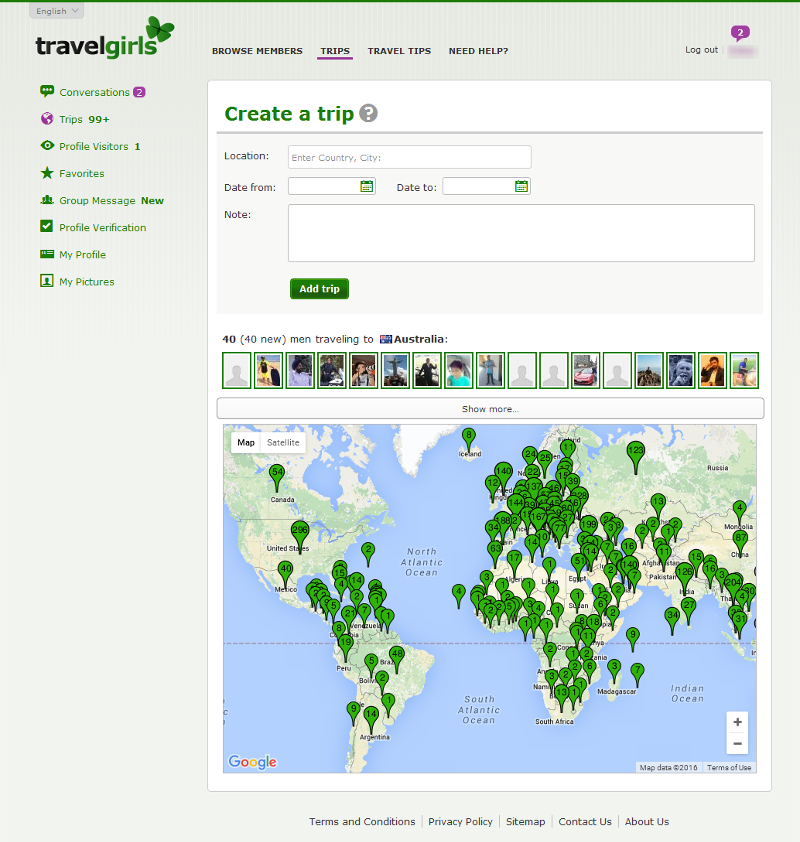Open My Pictures page
800x842 pixels.
(x=87, y=282)
